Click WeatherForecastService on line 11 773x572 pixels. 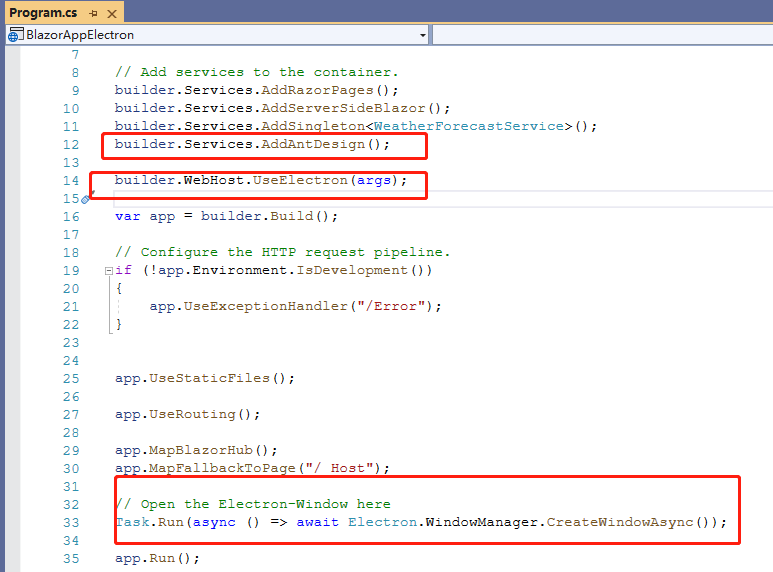tap(469, 126)
